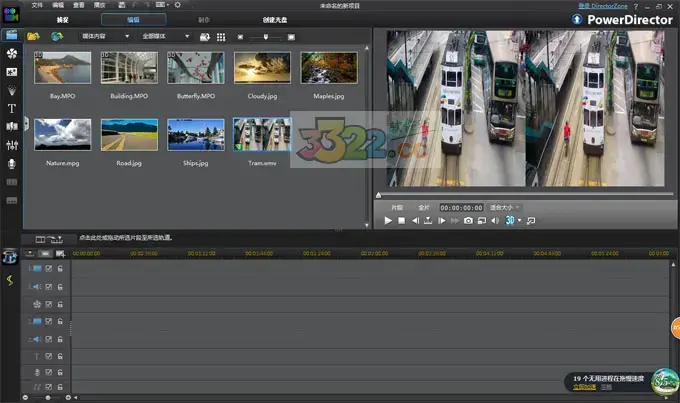Toggle lock on audio track 1
This screenshot has height=403, width=680.
(x=59, y=286)
